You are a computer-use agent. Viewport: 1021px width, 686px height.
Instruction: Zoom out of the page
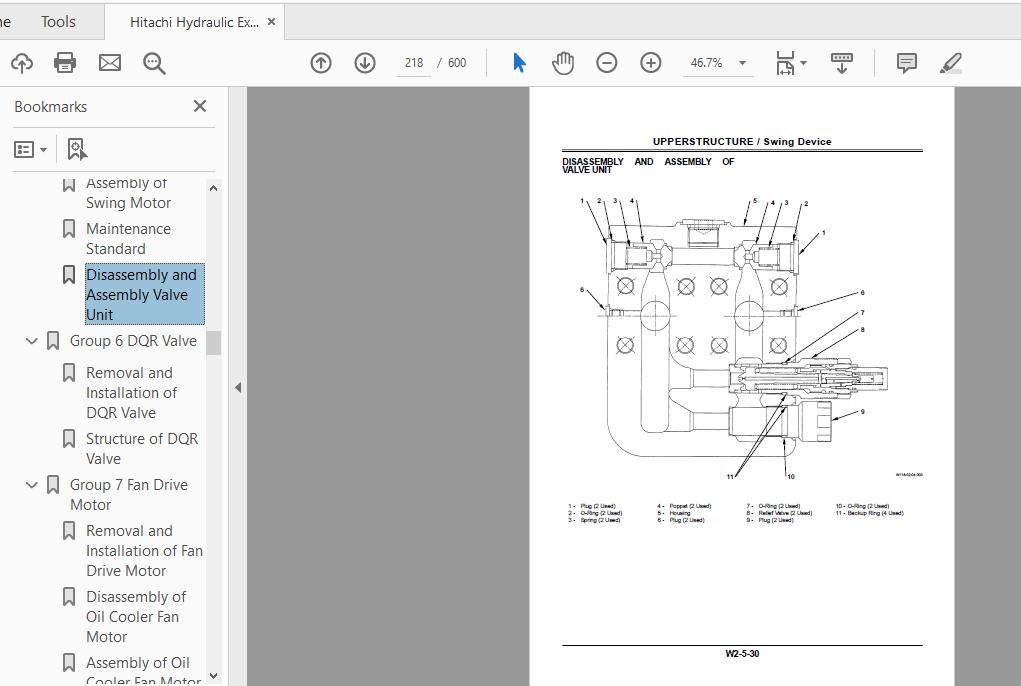(606, 62)
